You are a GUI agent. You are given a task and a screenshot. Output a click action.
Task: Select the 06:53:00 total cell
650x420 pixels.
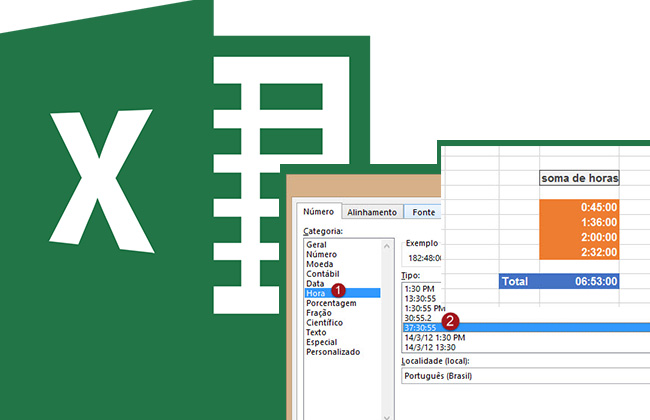pyautogui.click(x=579, y=281)
